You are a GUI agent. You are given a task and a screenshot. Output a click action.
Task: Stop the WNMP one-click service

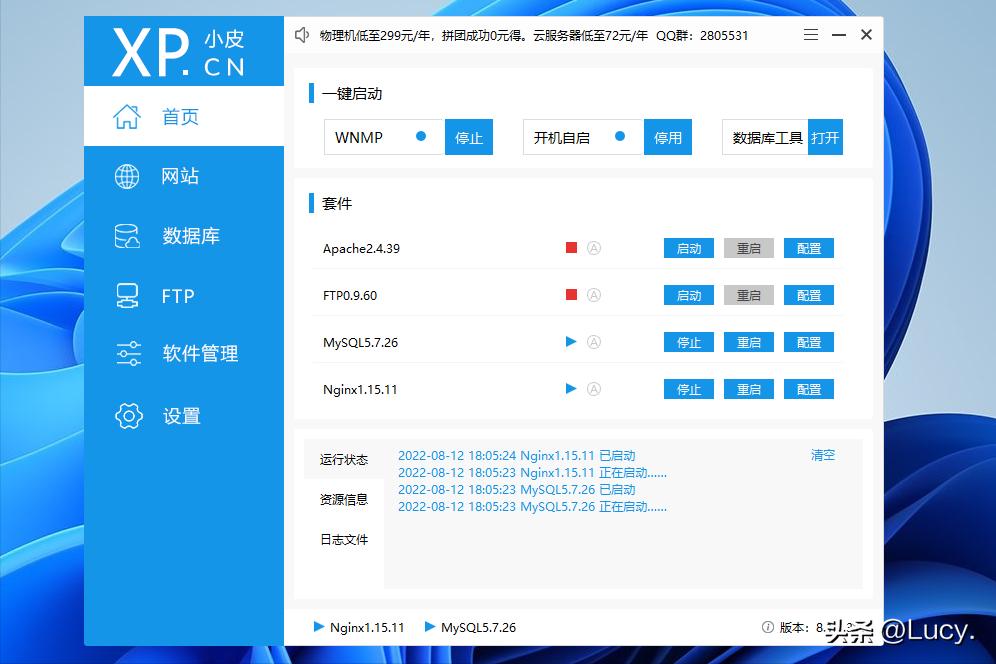tap(469, 137)
